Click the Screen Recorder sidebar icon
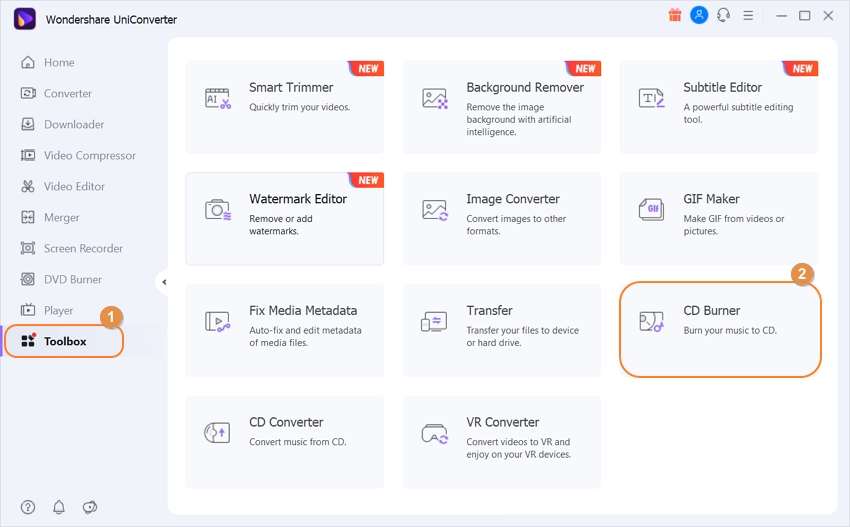Screen dimensions: 850x527 coord(28,248)
